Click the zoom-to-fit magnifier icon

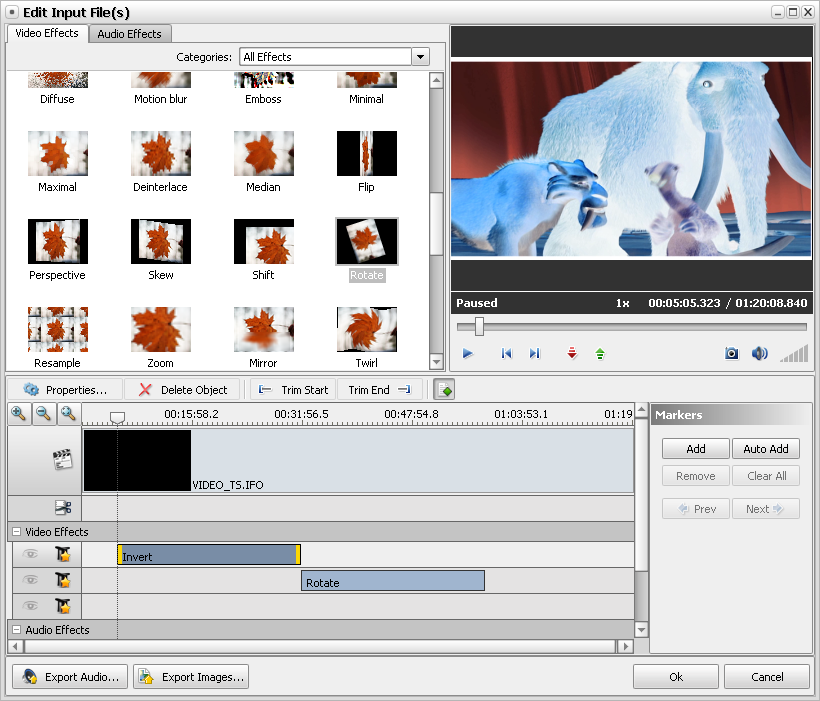pyautogui.click(x=68, y=414)
